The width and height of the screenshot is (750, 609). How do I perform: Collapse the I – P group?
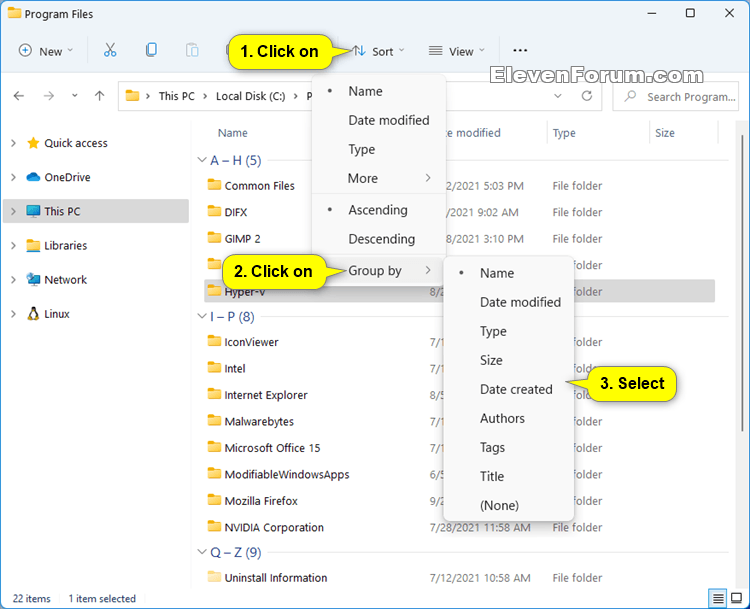coord(202,316)
